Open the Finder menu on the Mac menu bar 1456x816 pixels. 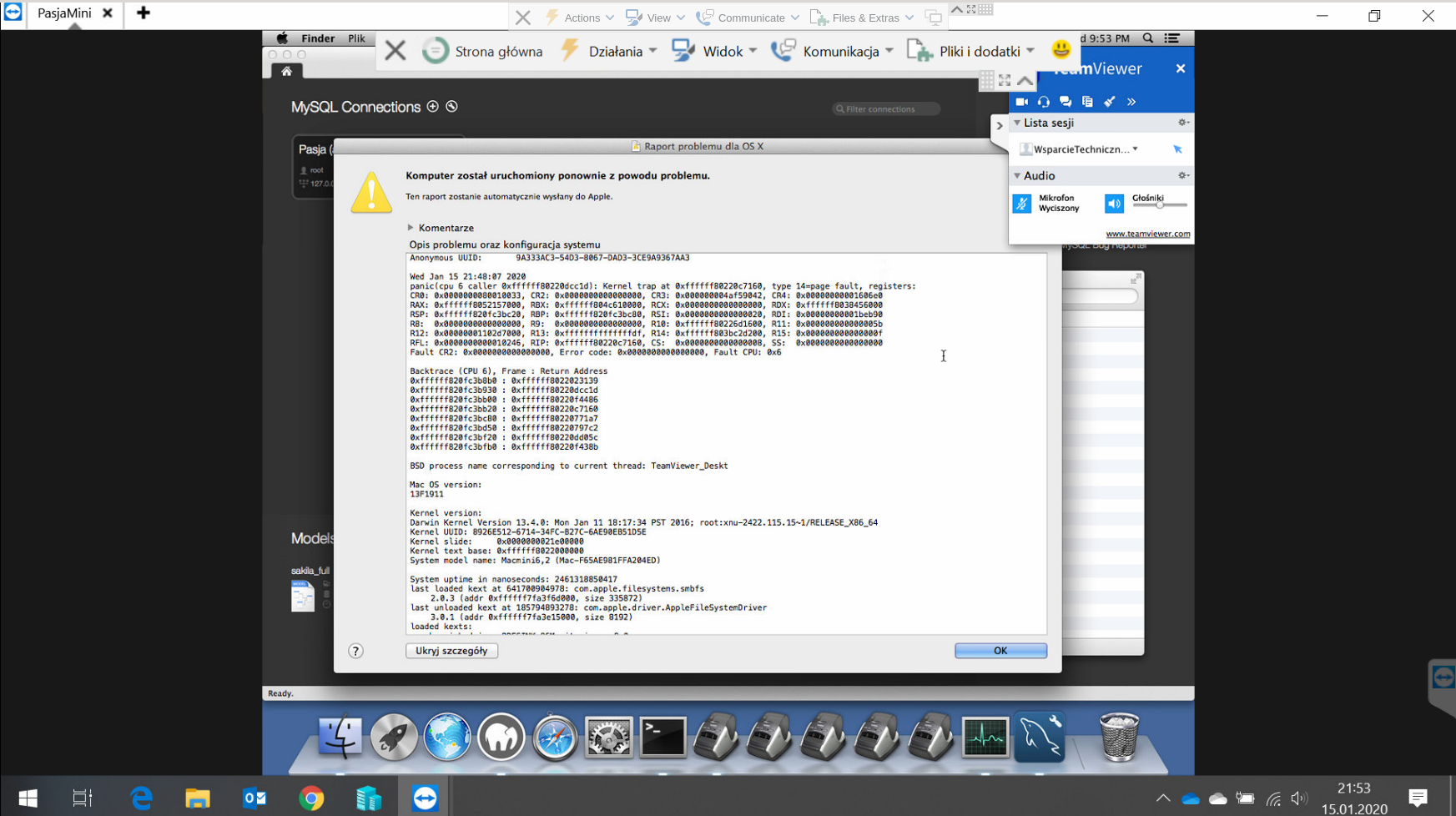click(318, 38)
